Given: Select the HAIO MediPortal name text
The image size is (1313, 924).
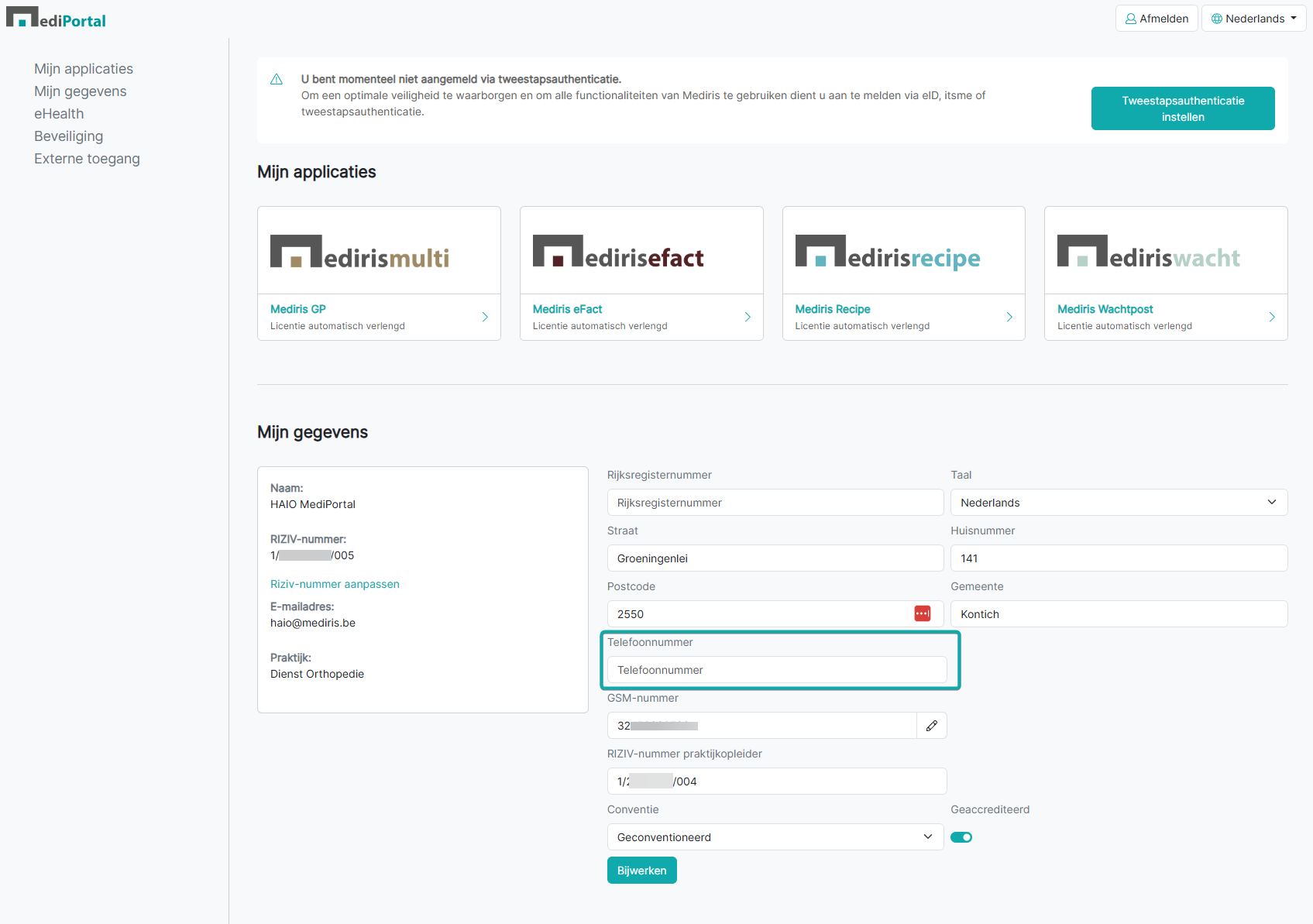Looking at the screenshot, I should (x=313, y=504).
